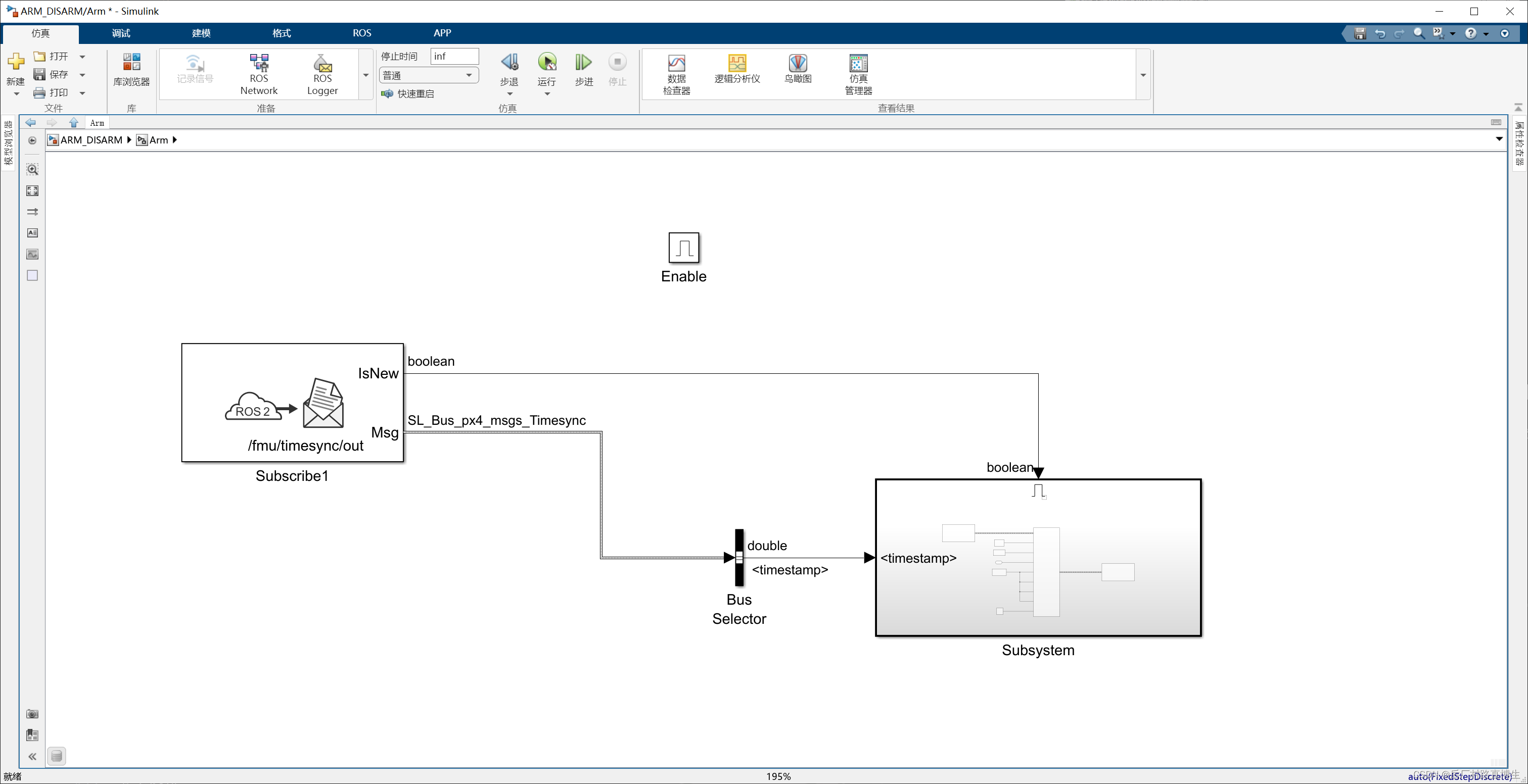The width and height of the screenshot is (1528, 784).
Task: Toggle Sample Time display icon
Action: pyautogui.click(x=33, y=212)
